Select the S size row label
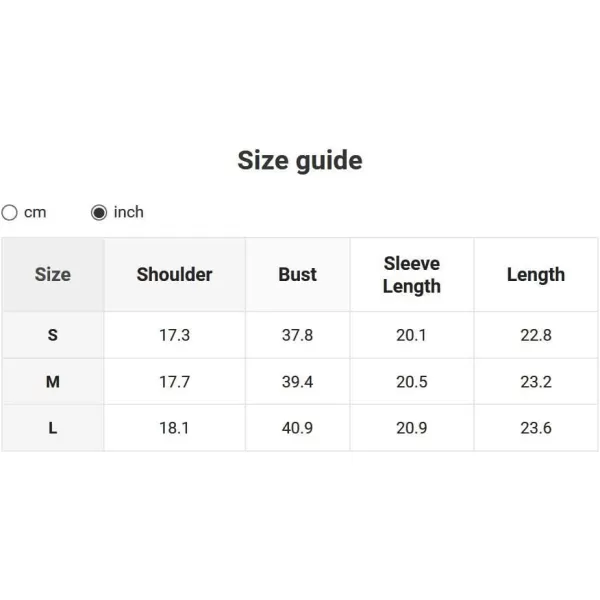 tap(53, 335)
